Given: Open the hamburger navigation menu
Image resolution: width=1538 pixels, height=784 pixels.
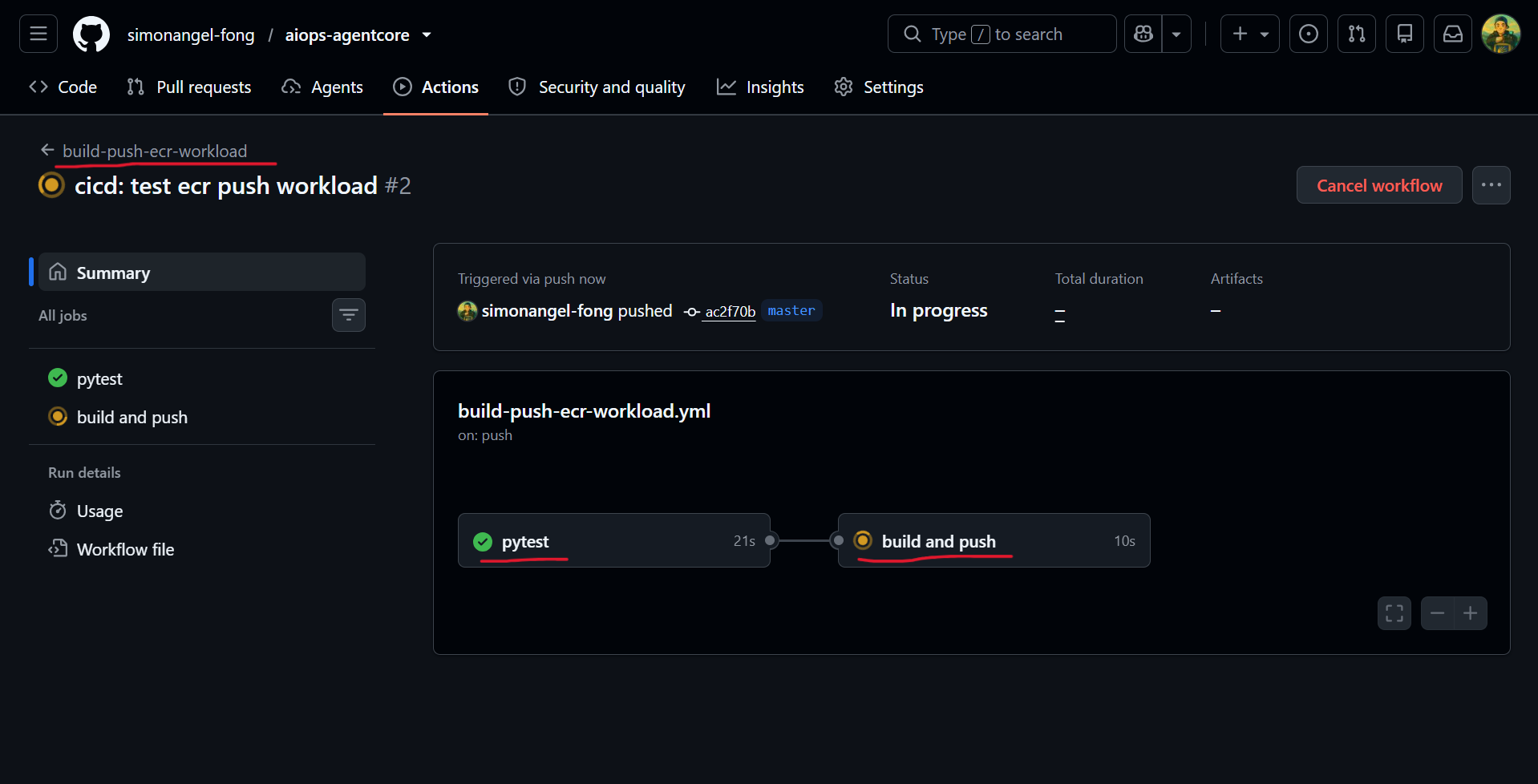Looking at the screenshot, I should click(38, 34).
